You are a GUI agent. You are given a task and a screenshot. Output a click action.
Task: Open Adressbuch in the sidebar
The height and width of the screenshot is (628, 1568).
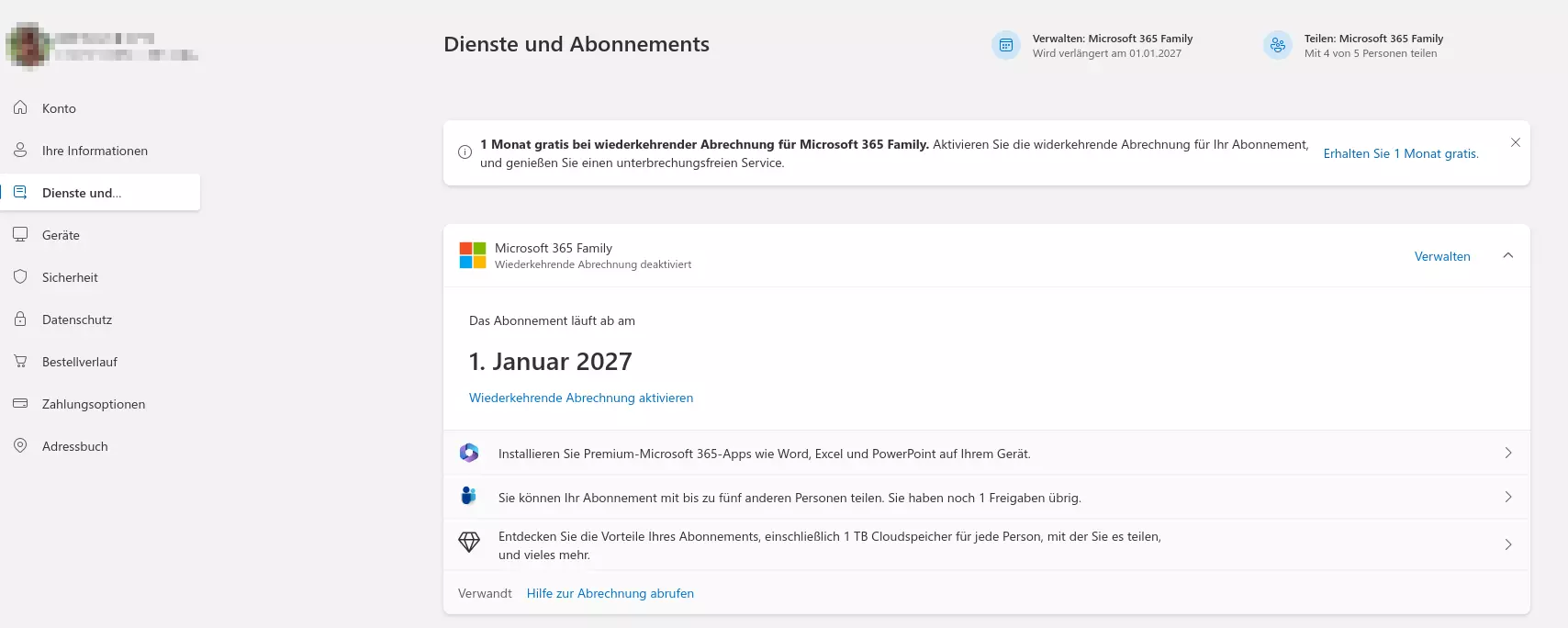coord(100,446)
